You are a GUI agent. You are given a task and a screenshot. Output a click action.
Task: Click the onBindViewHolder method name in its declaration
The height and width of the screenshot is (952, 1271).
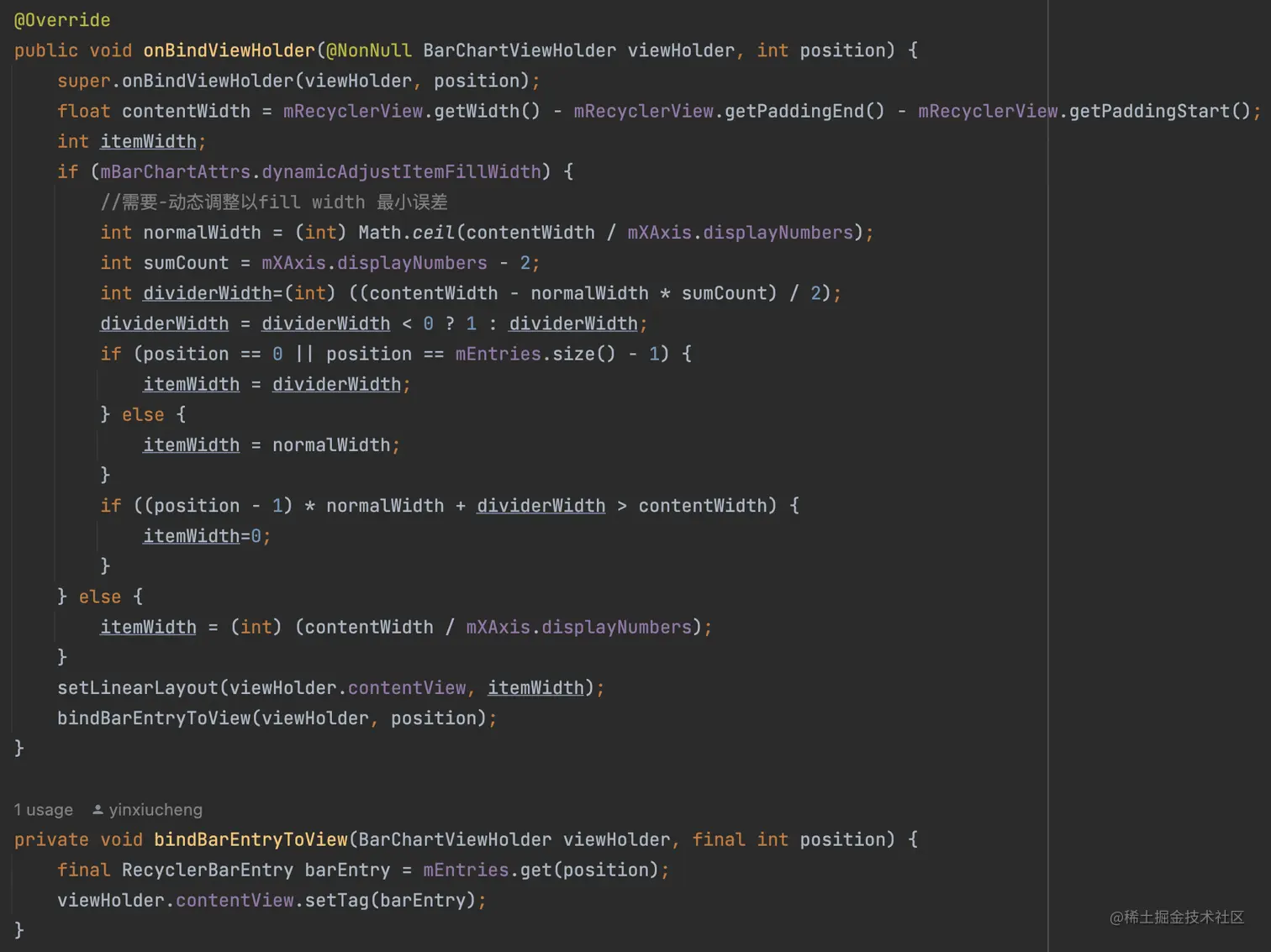coord(229,50)
